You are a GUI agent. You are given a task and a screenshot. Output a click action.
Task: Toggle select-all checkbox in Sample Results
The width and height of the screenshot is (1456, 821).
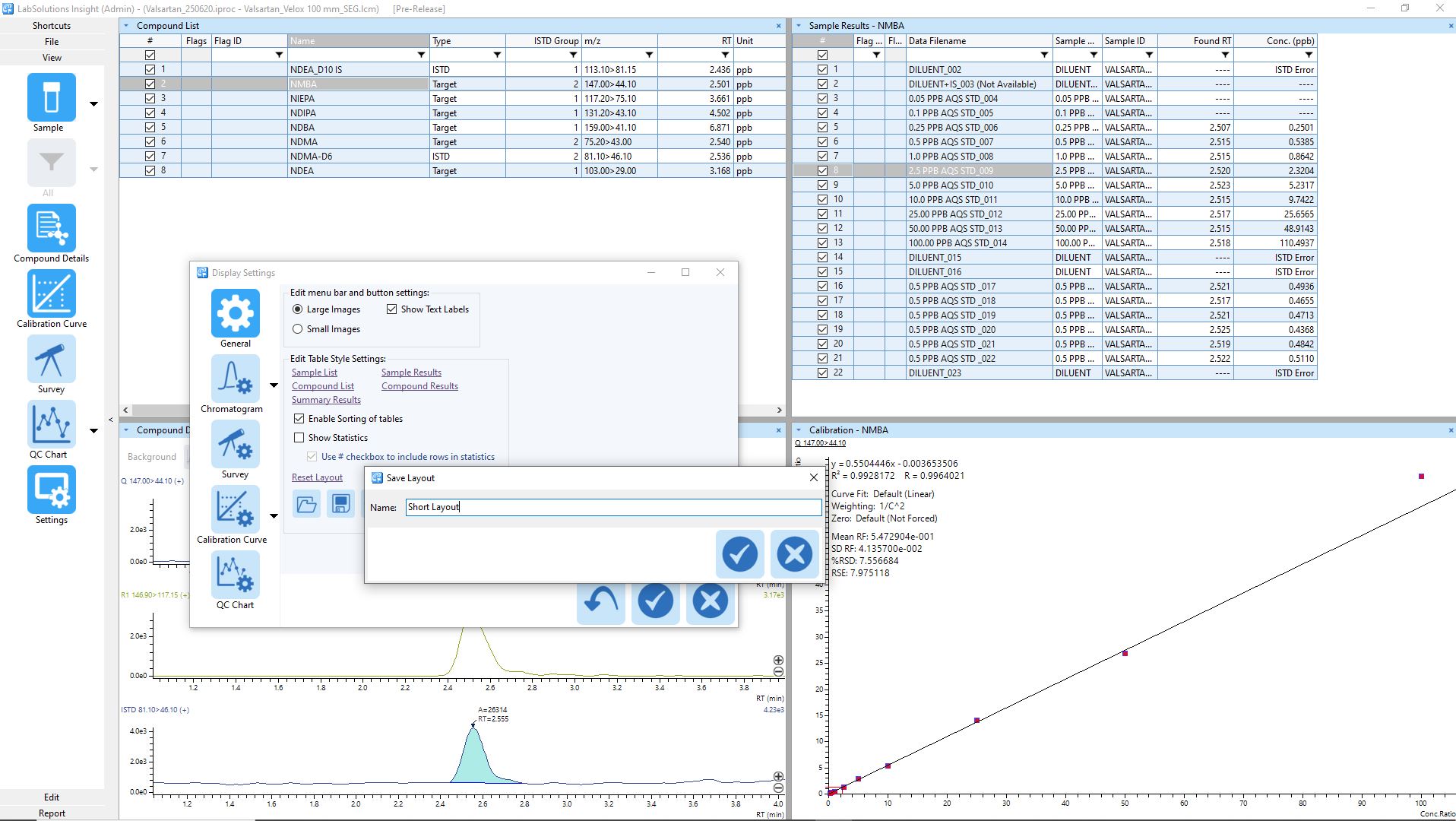coord(823,55)
